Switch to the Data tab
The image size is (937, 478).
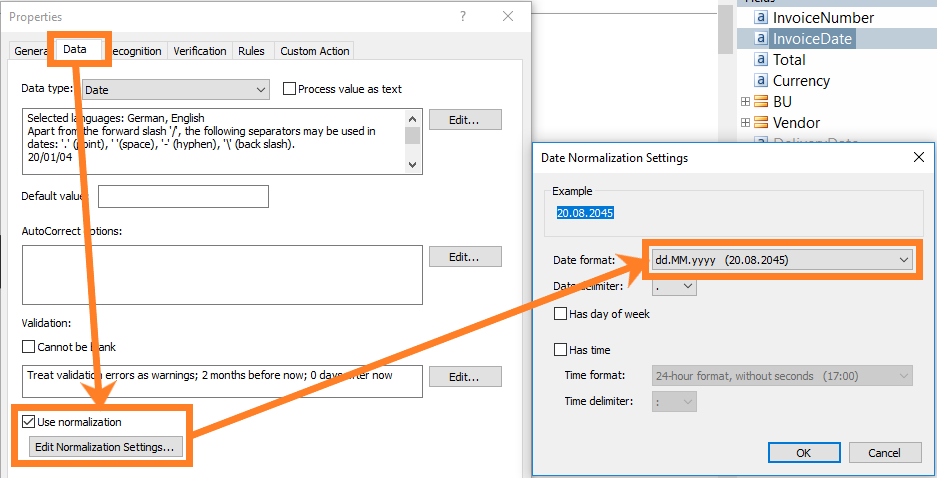(x=75, y=49)
